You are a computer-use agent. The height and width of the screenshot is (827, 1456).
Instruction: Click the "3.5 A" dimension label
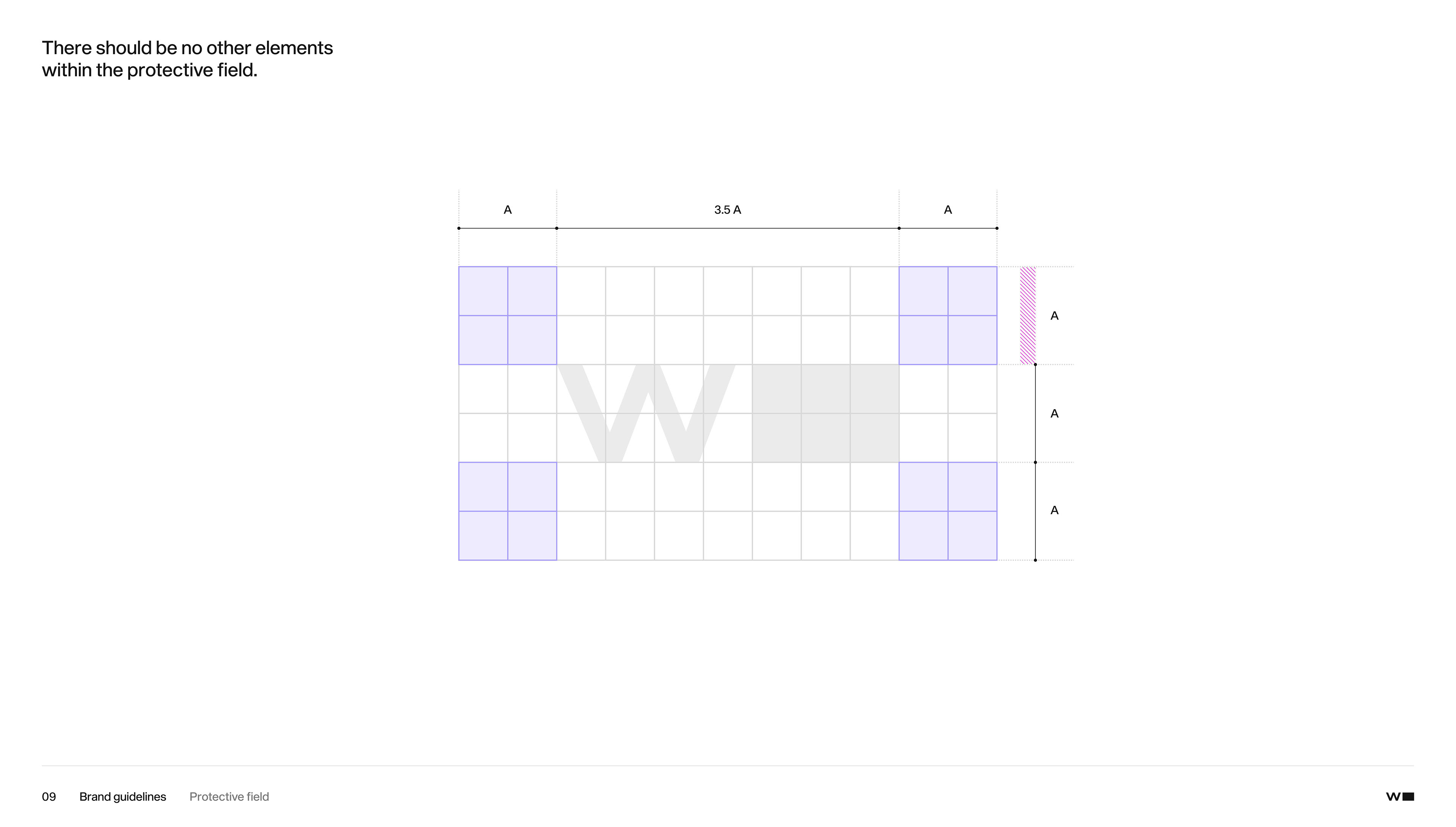728,210
